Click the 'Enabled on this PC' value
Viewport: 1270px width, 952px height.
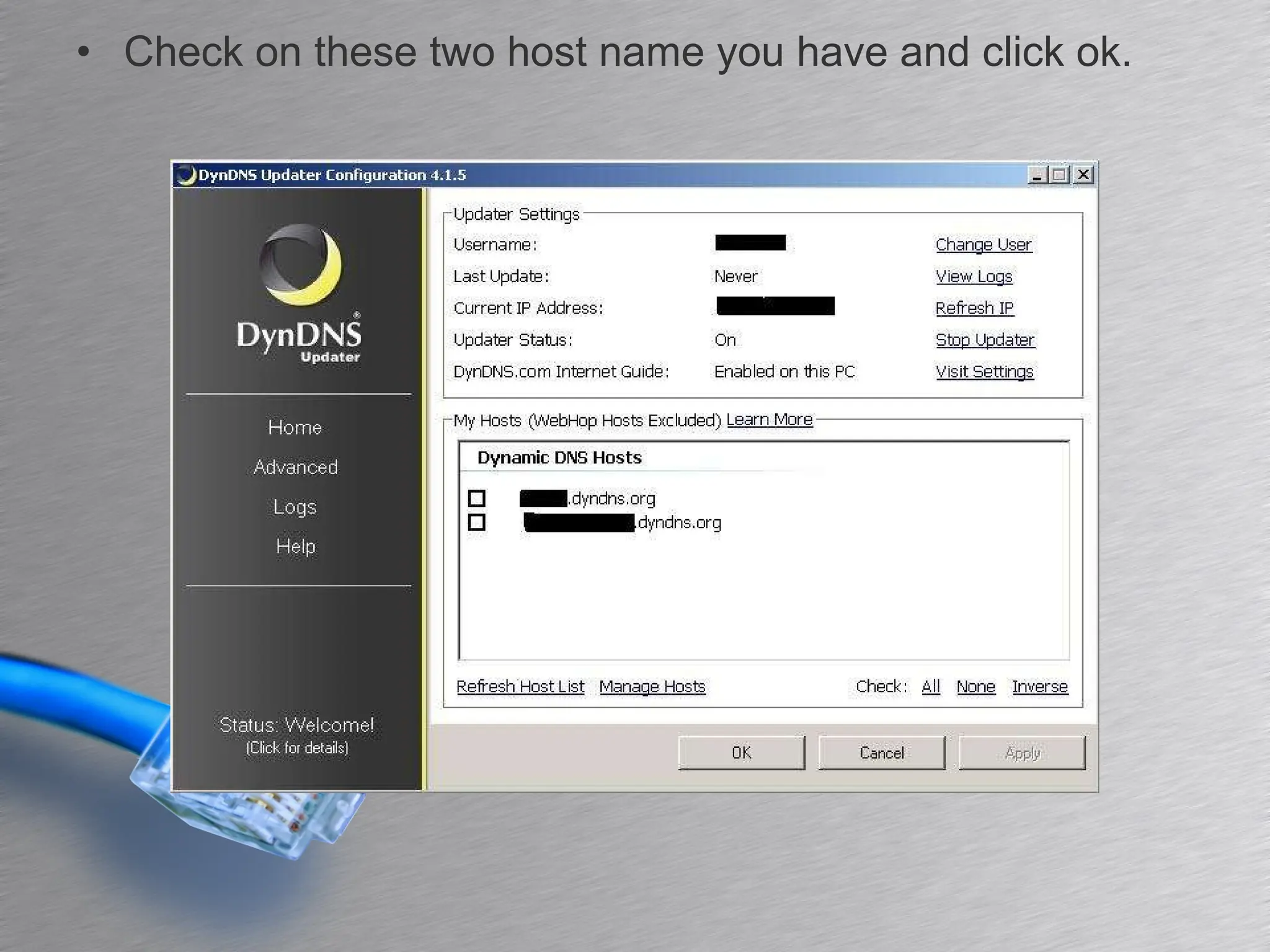(x=784, y=372)
